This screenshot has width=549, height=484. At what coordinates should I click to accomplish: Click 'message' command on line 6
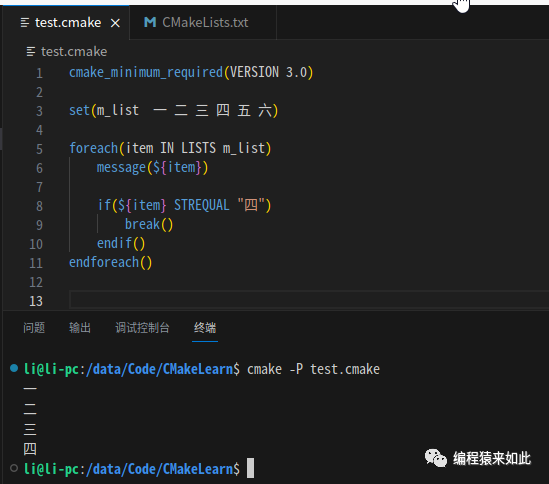121,167
